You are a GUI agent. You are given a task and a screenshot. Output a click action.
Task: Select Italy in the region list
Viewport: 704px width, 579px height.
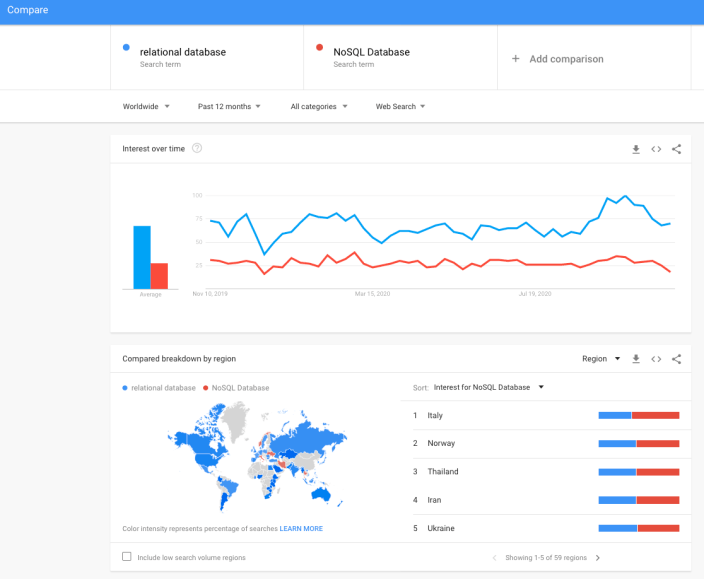tap(435, 415)
